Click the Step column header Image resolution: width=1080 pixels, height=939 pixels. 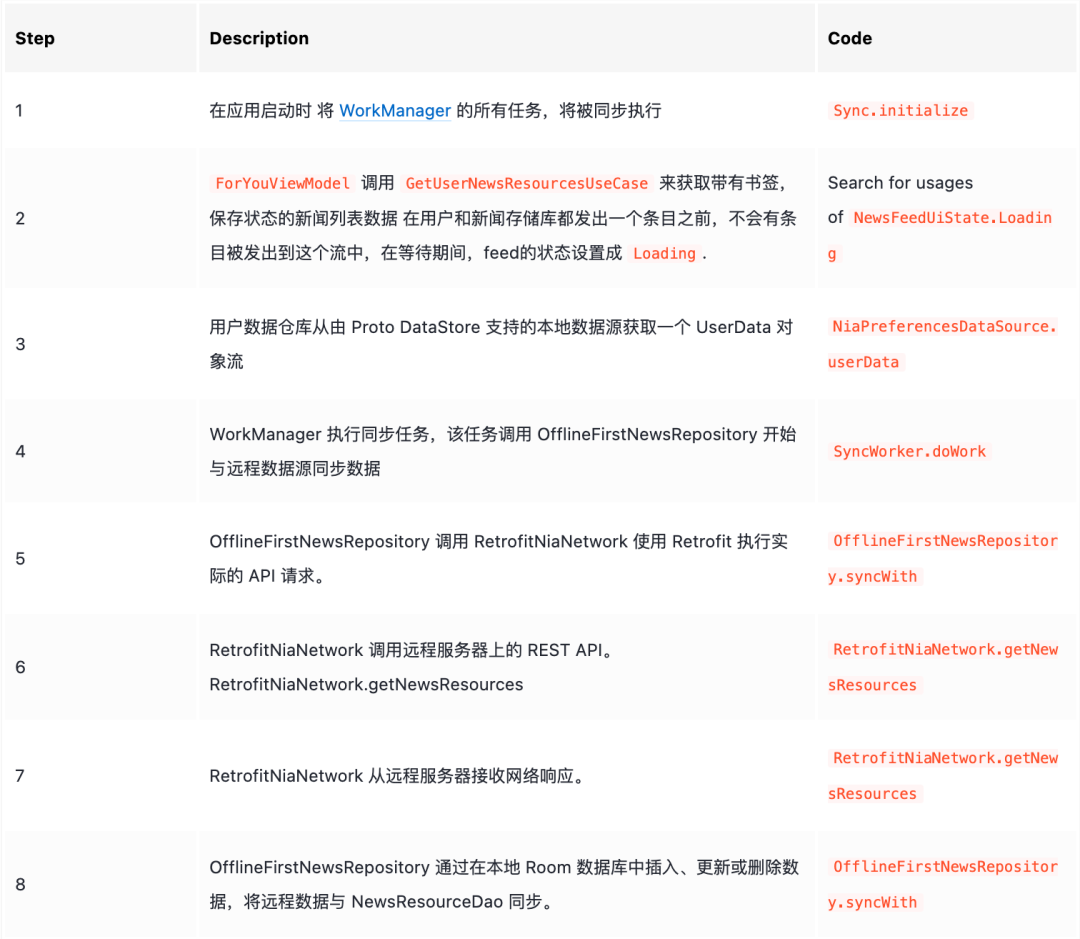click(35, 39)
